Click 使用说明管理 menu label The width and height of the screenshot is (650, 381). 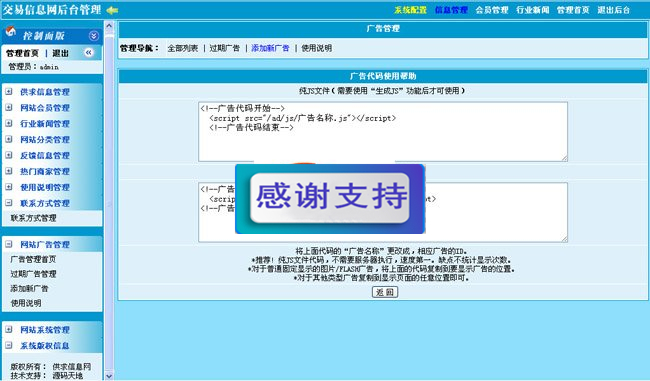pos(45,187)
